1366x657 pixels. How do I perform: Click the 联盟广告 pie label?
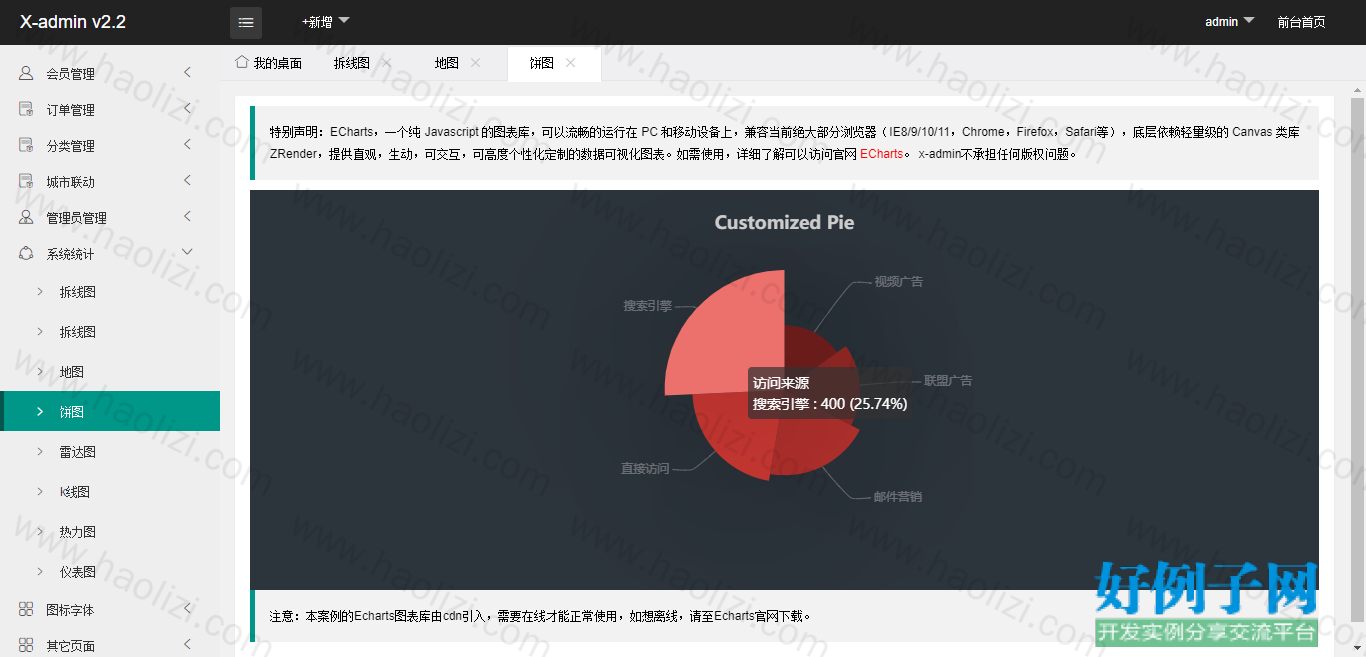tap(948, 381)
